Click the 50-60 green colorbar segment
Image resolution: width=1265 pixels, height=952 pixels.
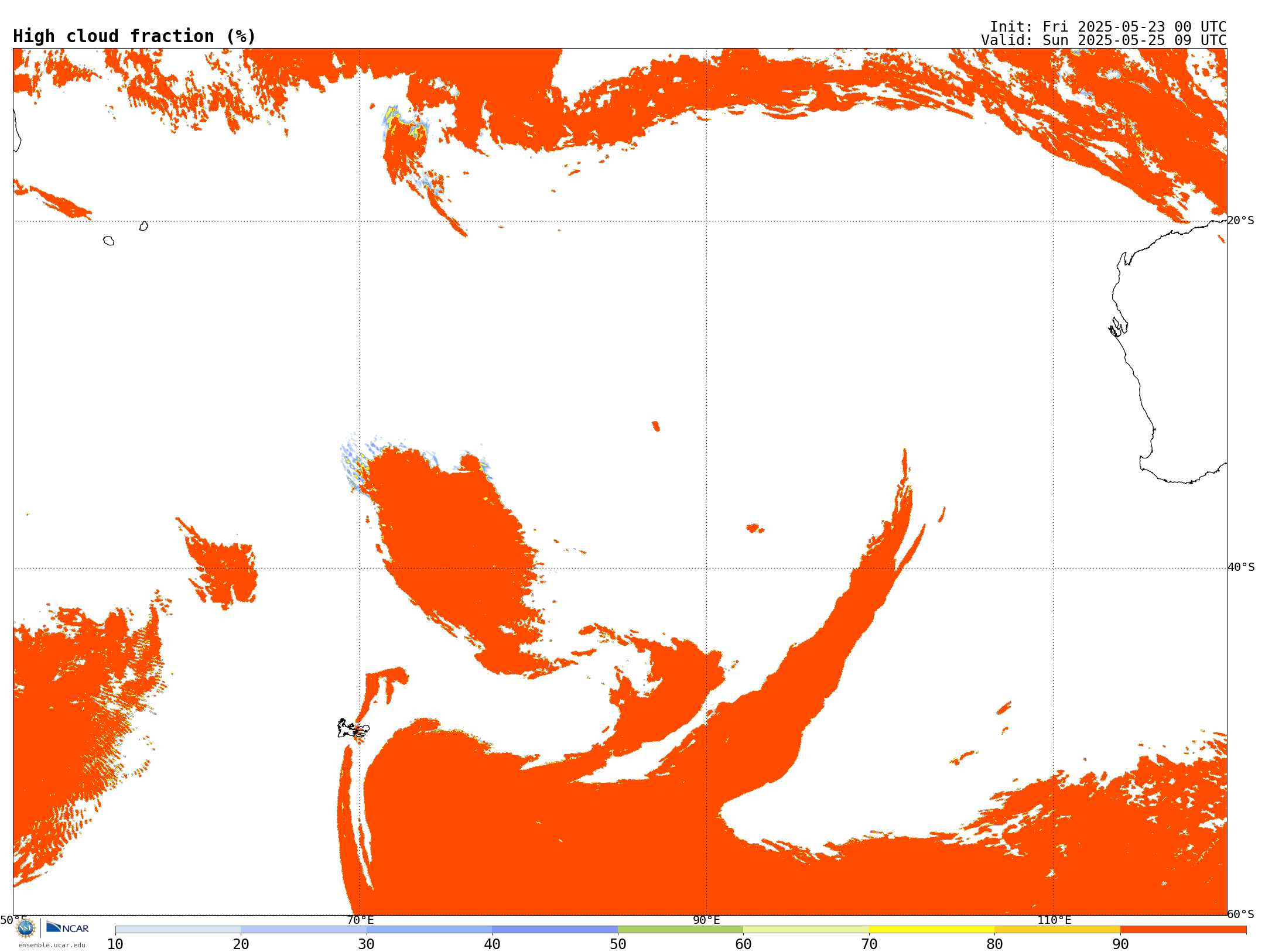681,930
